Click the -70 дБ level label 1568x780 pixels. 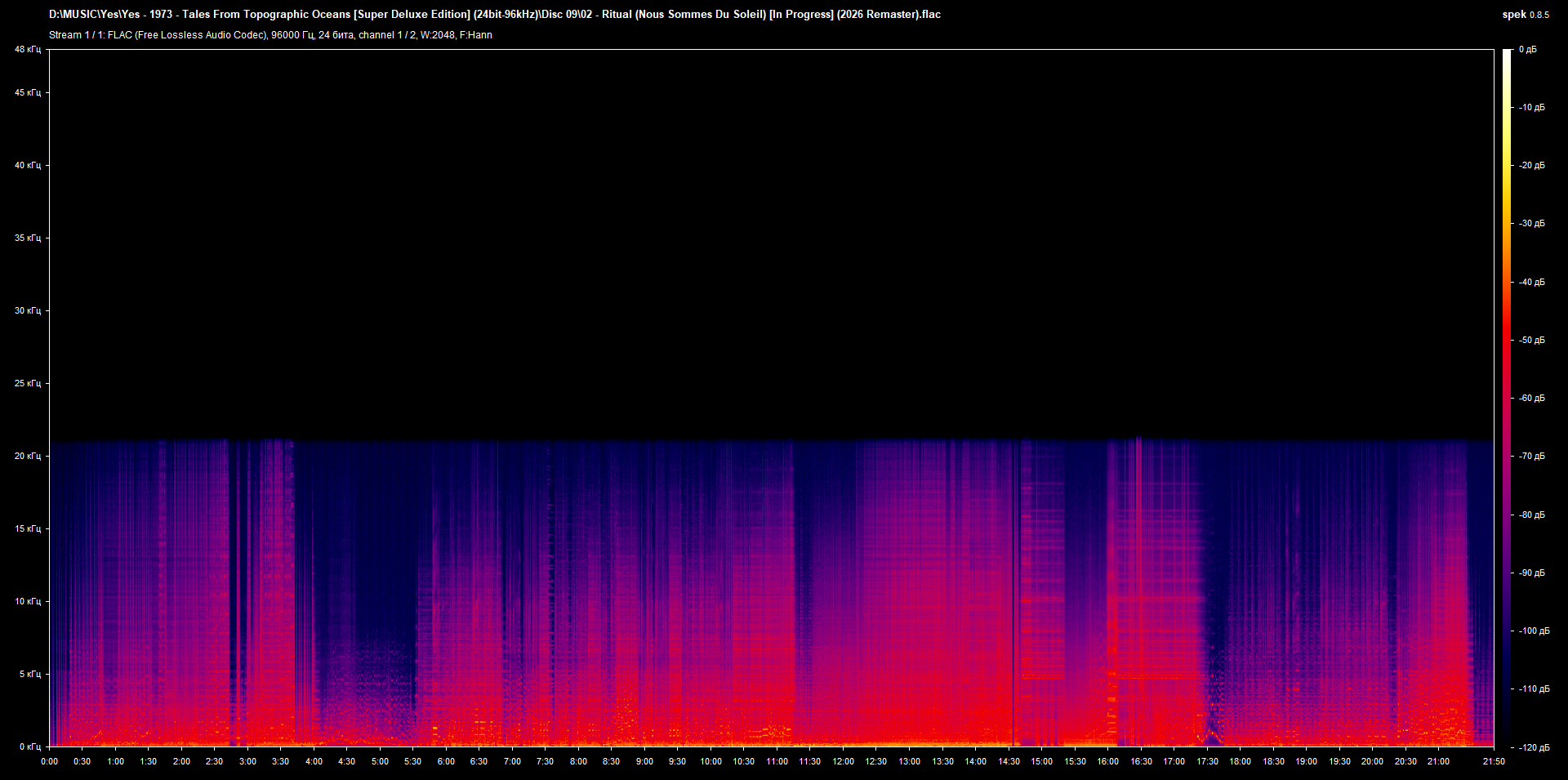point(1532,457)
